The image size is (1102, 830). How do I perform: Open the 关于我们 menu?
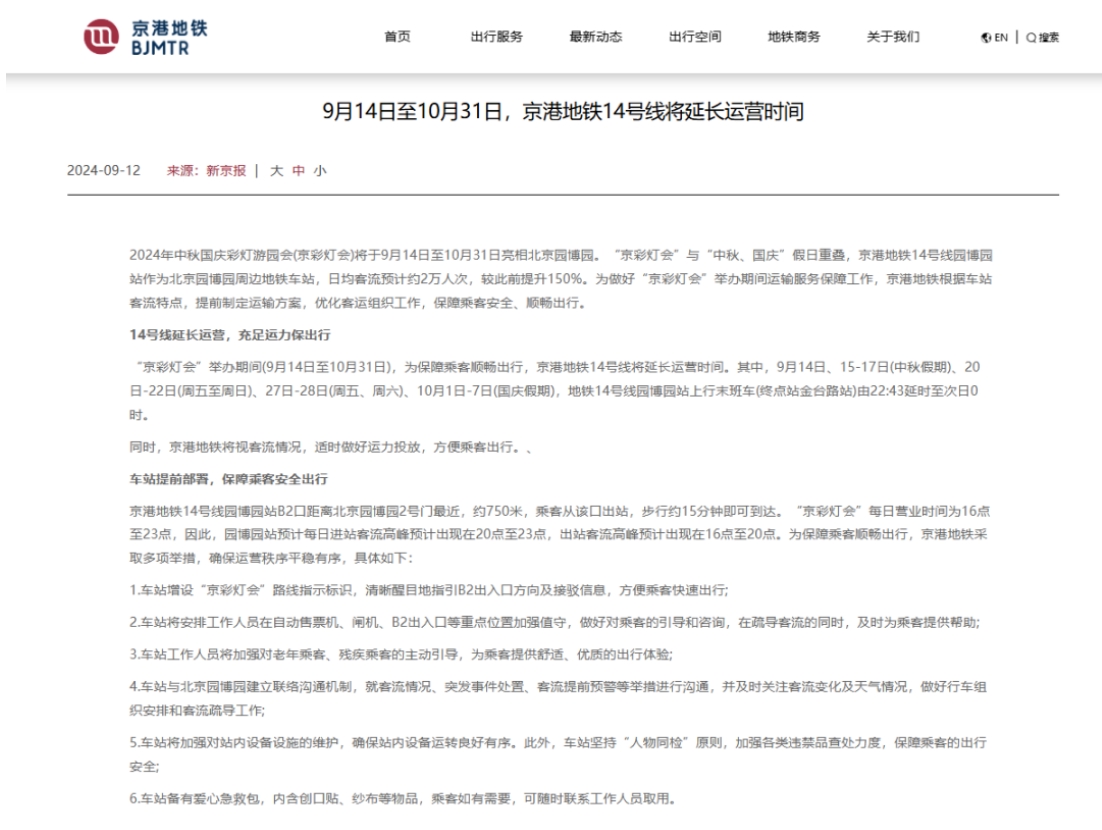[893, 37]
